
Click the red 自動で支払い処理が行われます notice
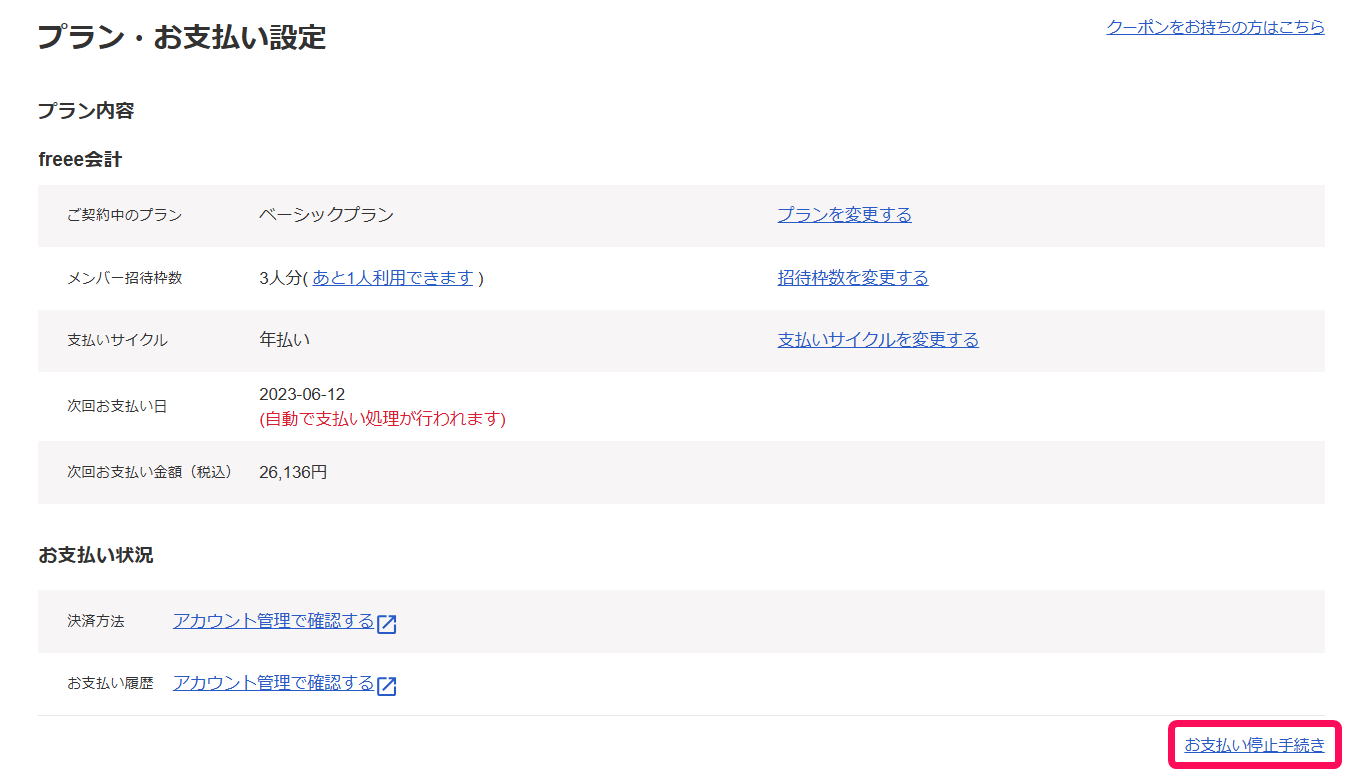(382, 419)
